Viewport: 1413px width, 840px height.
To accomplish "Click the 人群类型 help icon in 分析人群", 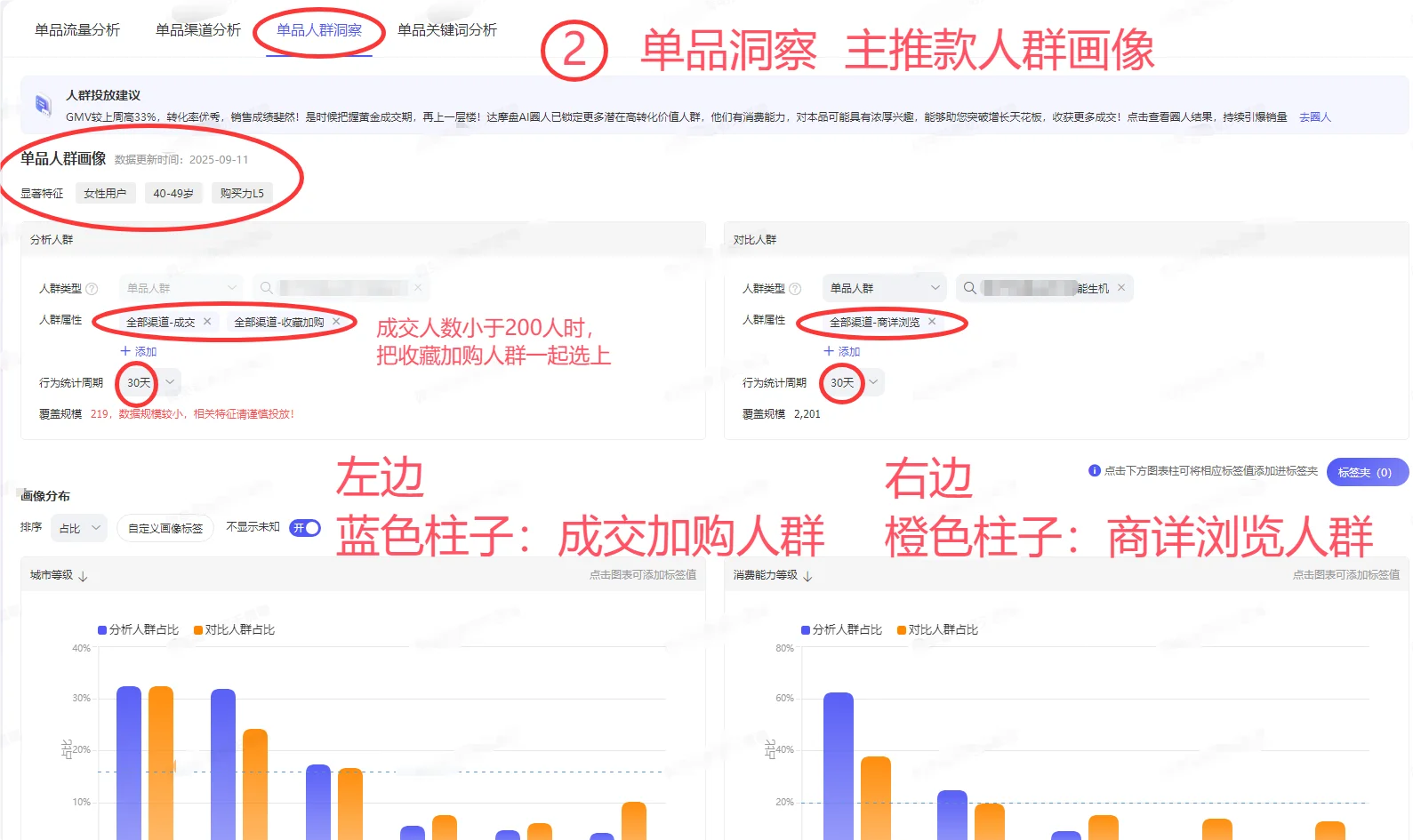I will tap(92, 289).
